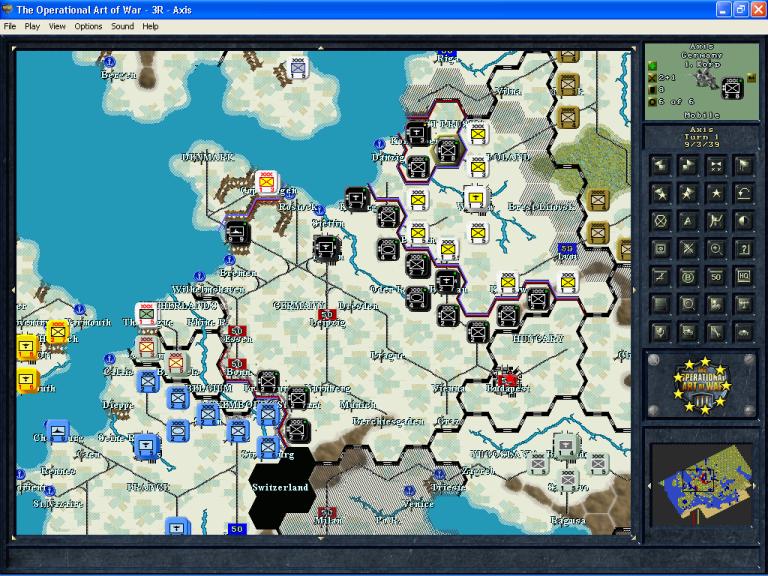Click the crossed swords icon button

(688, 249)
